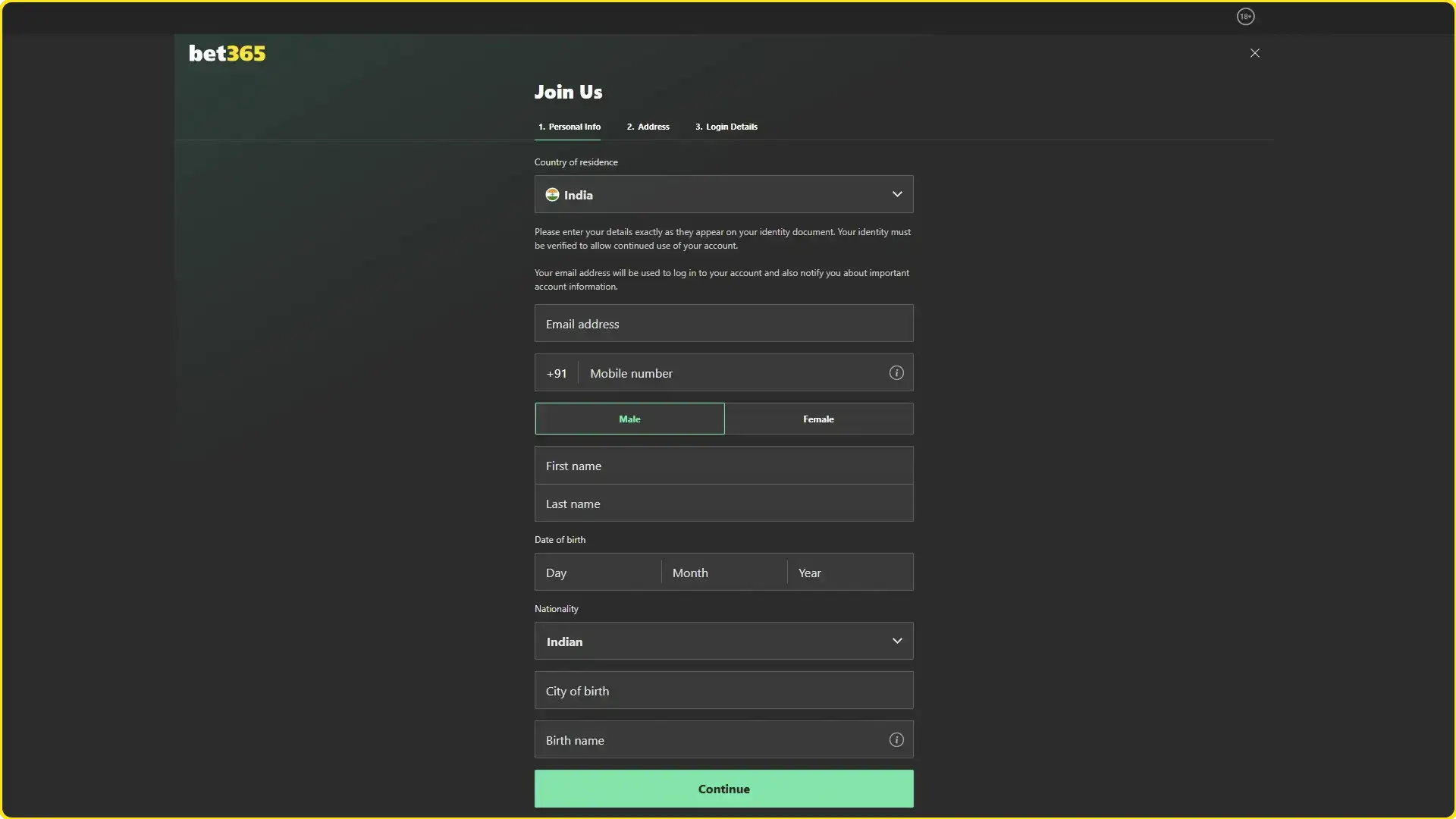1456x819 pixels.
Task: Expand Nationality dropdown showing Indian
Action: [723, 642]
